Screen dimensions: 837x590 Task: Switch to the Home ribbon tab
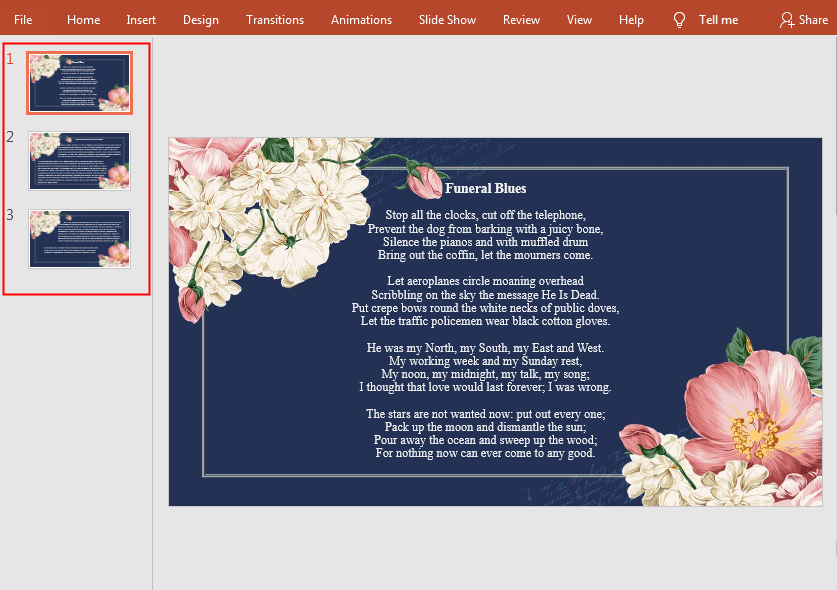[x=83, y=20]
